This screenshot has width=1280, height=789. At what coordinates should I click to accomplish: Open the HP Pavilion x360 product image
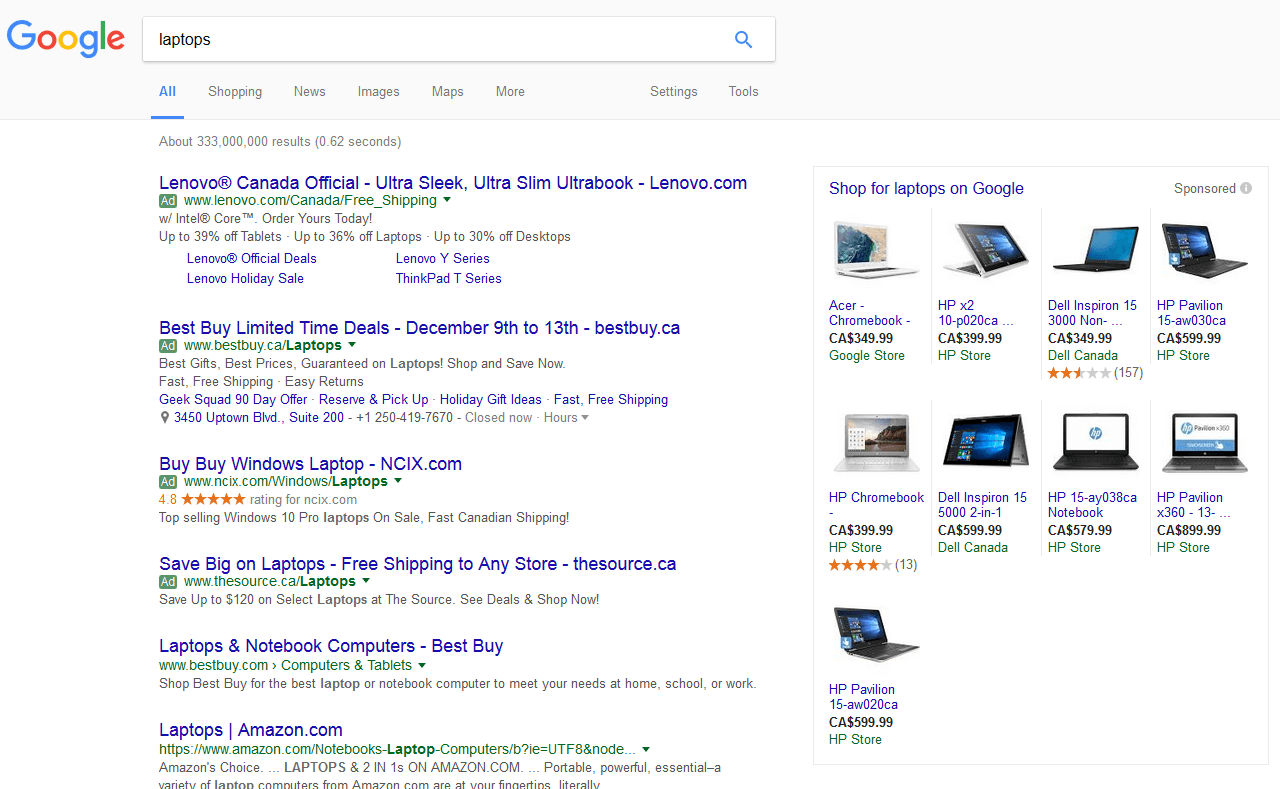pos(1204,442)
